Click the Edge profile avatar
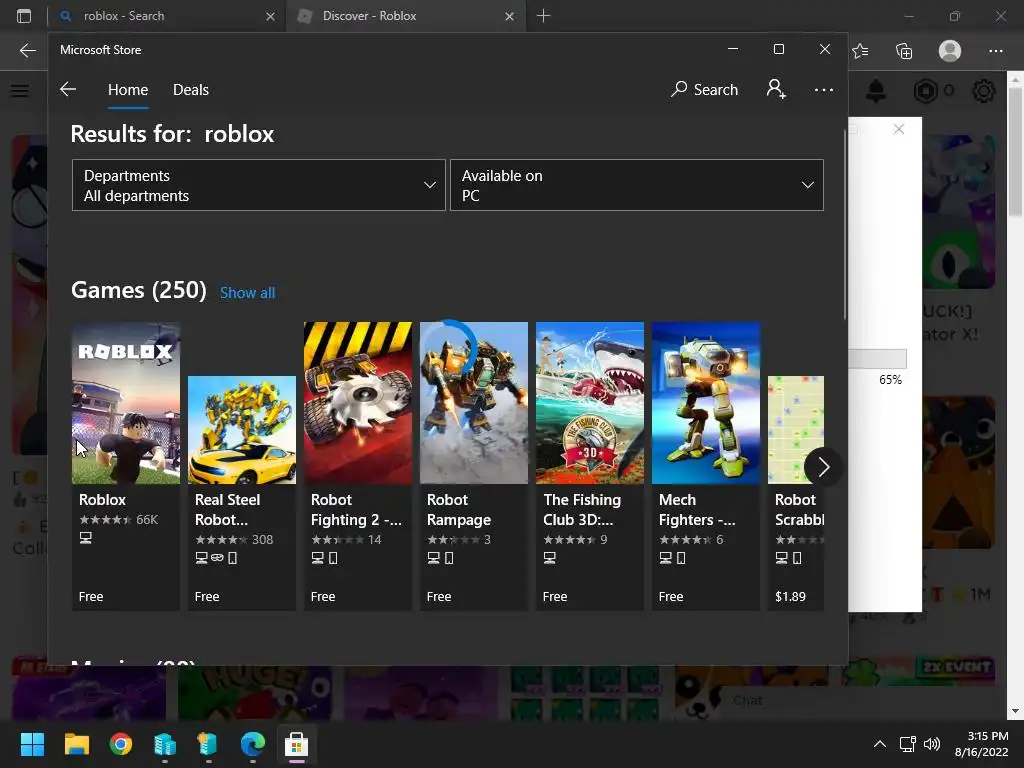This screenshot has height=768, width=1024. pos(950,50)
